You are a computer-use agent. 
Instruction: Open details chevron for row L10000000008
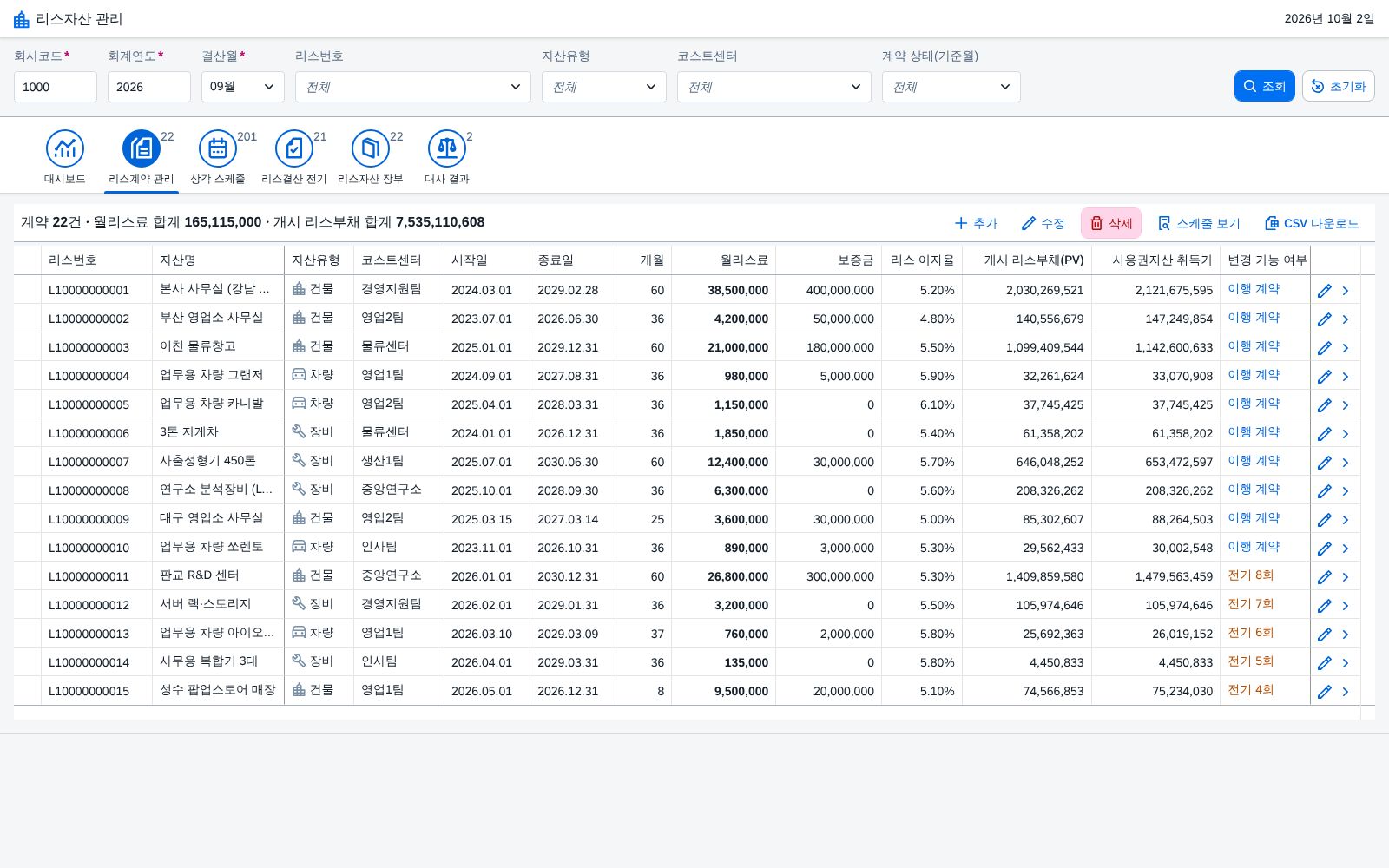(1346, 491)
